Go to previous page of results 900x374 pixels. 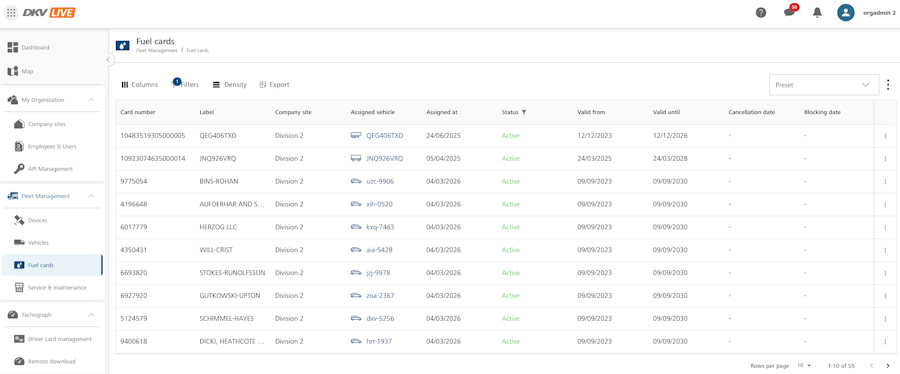[871, 365]
